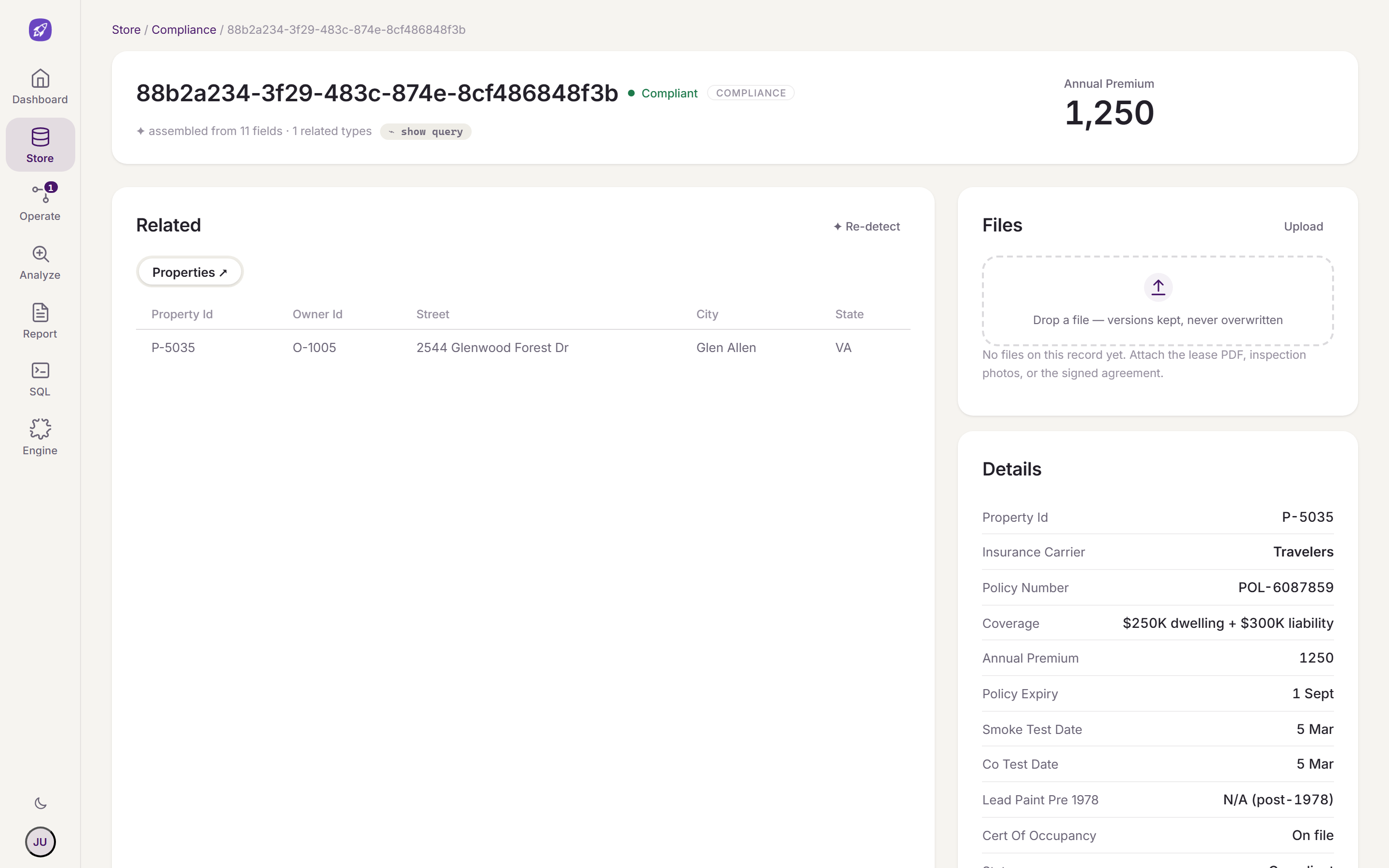Open the JU user avatar
The width and height of the screenshot is (1389, 868).
(x=40, y=841)
